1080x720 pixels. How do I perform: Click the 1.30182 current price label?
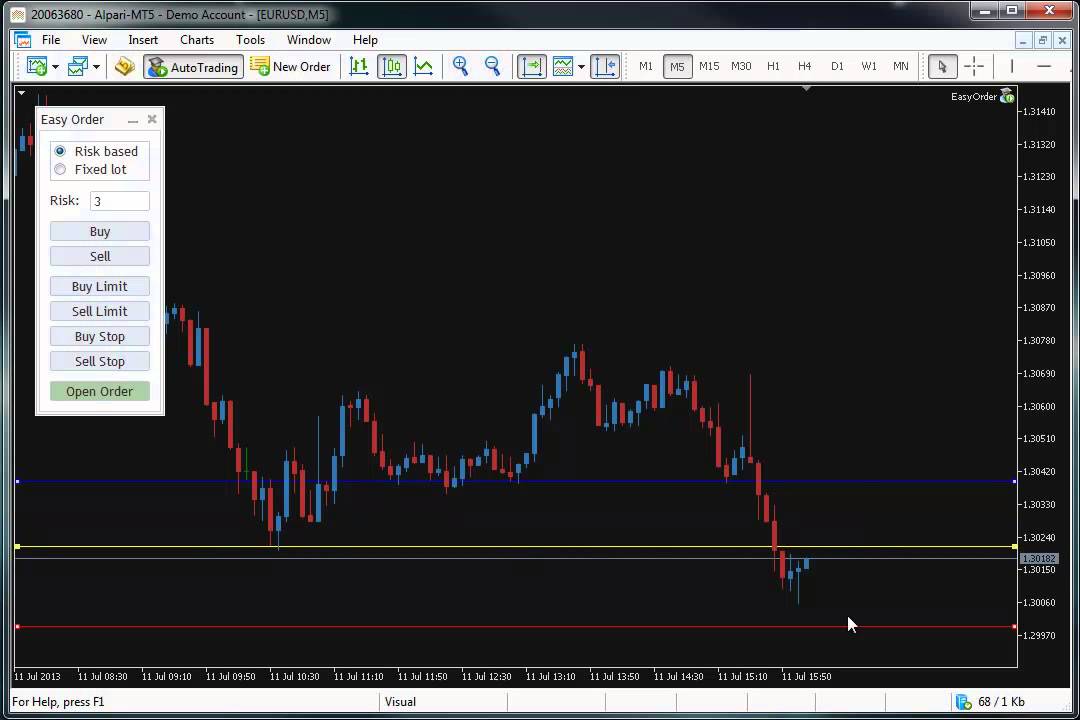[1038, 558]
